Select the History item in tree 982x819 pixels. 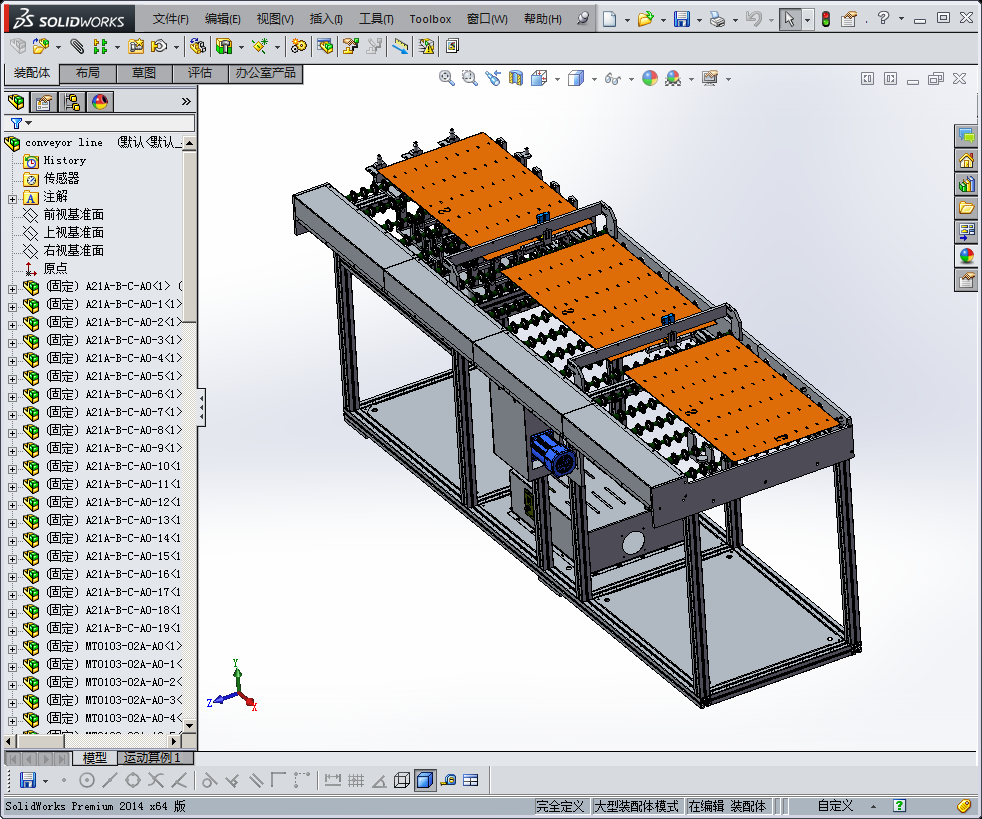65,161
